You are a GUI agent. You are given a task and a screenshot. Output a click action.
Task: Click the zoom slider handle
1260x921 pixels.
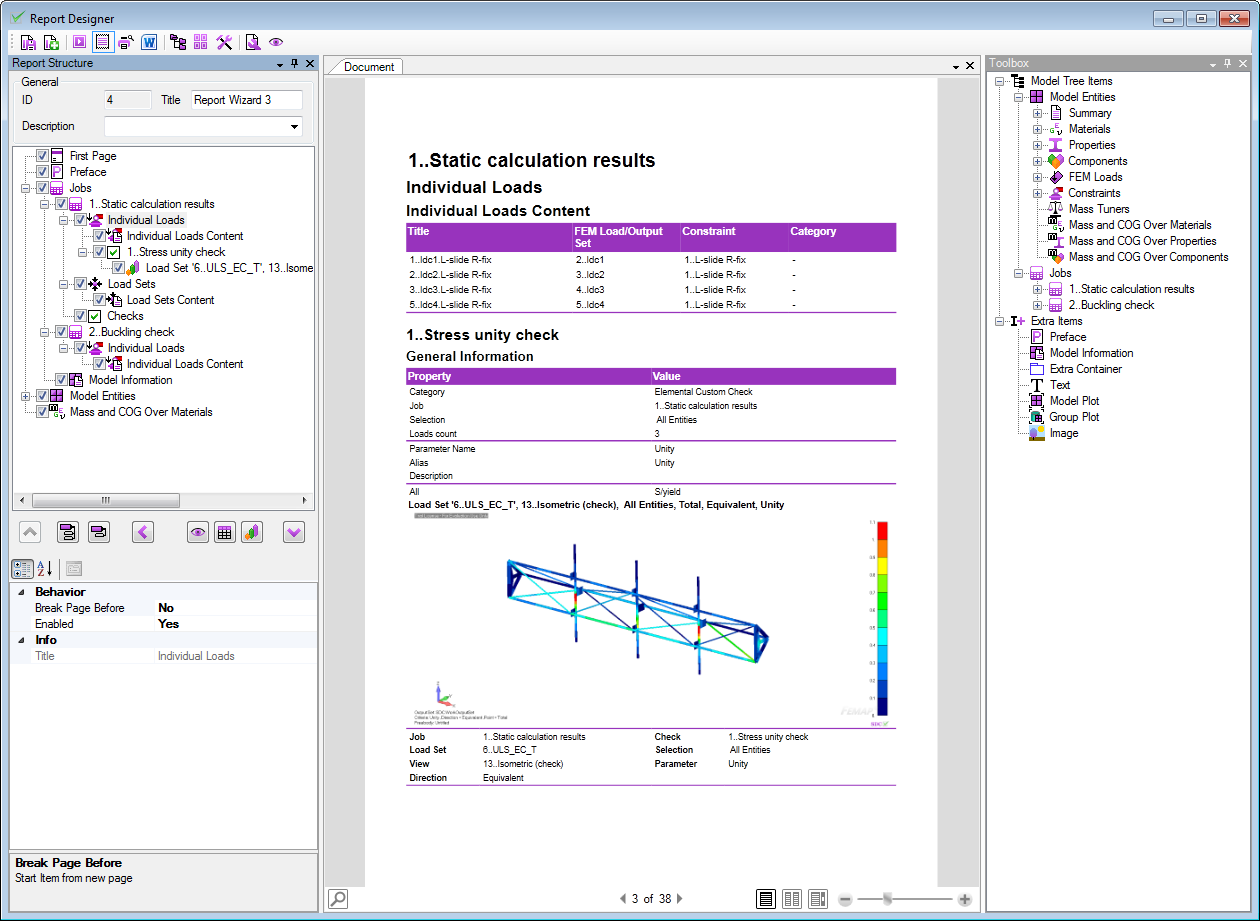(x=886, y=899)
